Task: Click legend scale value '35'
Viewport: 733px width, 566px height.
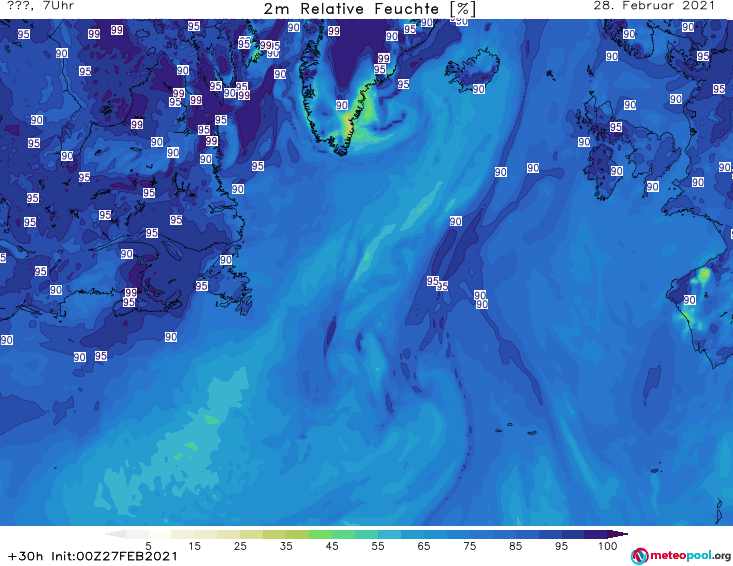Action: pos(286,546)
